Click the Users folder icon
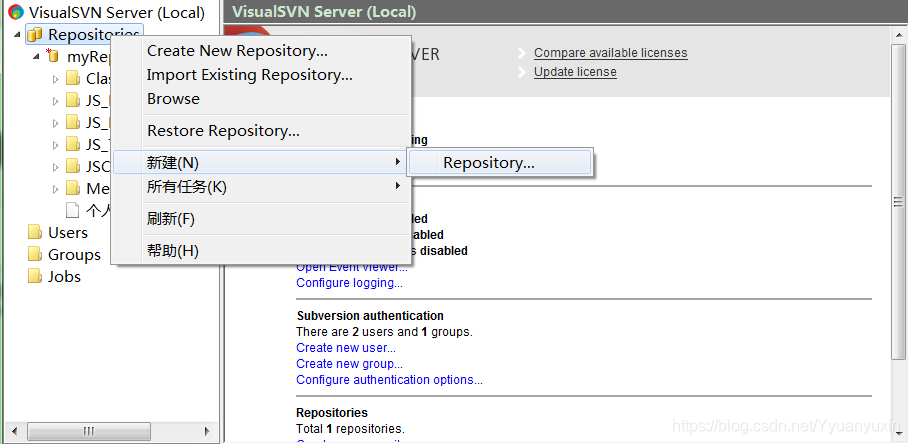 tap(35, 232)
